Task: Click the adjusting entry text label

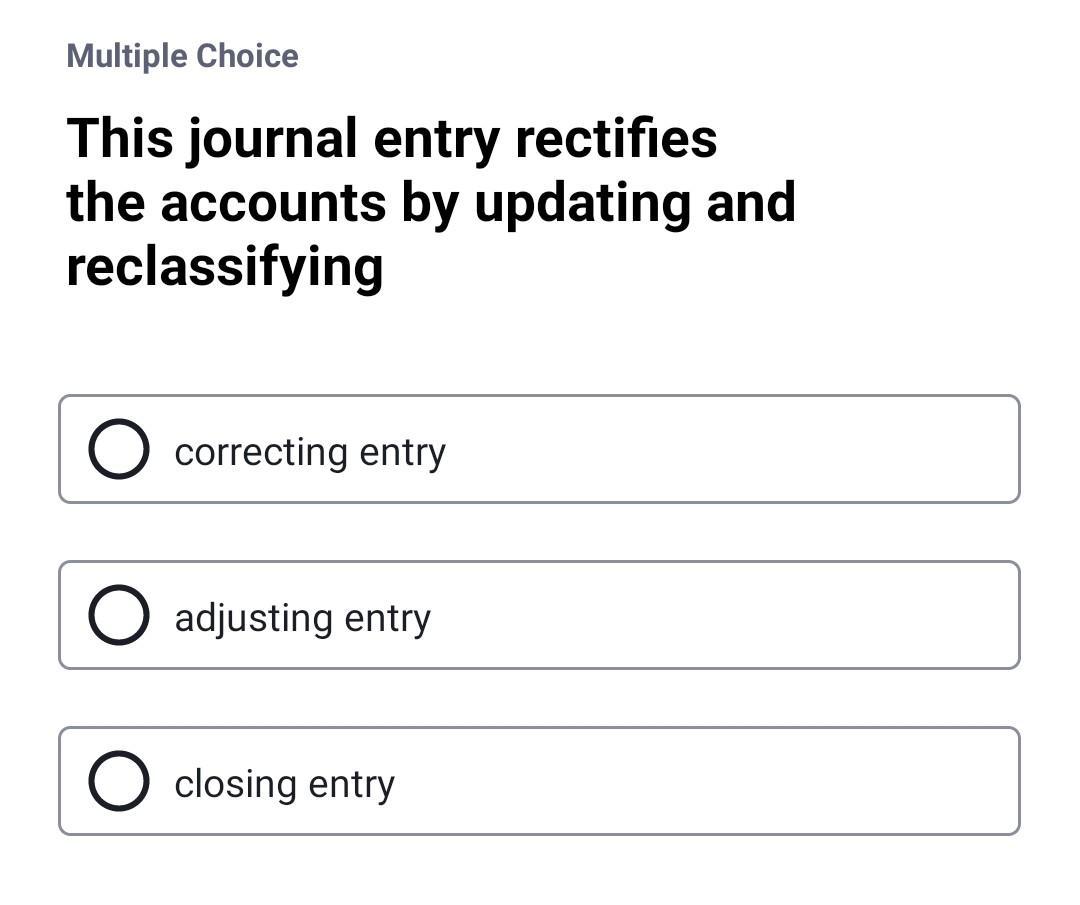Action: coord(302,618)
